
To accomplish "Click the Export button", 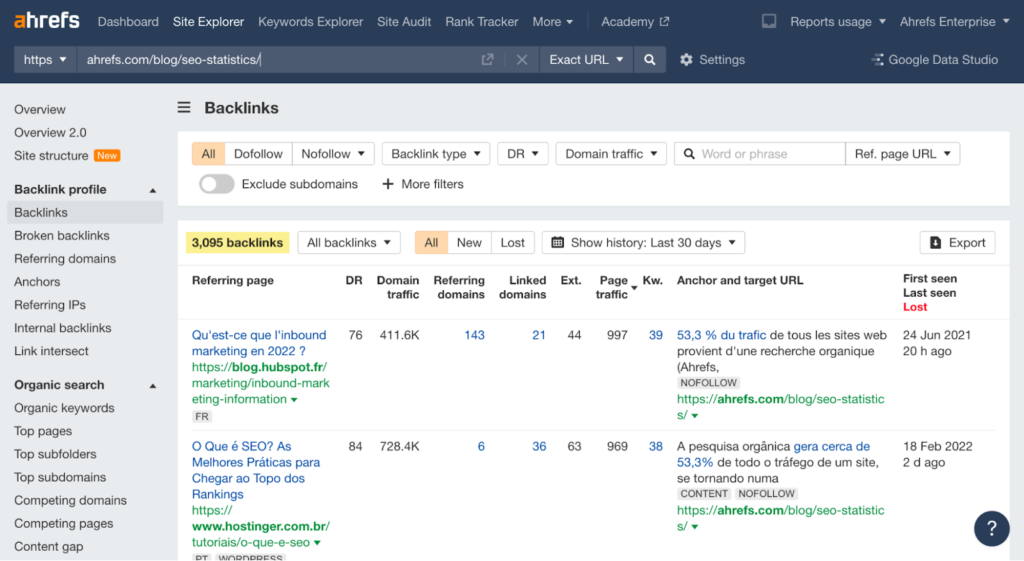I will tap(957, 243).
